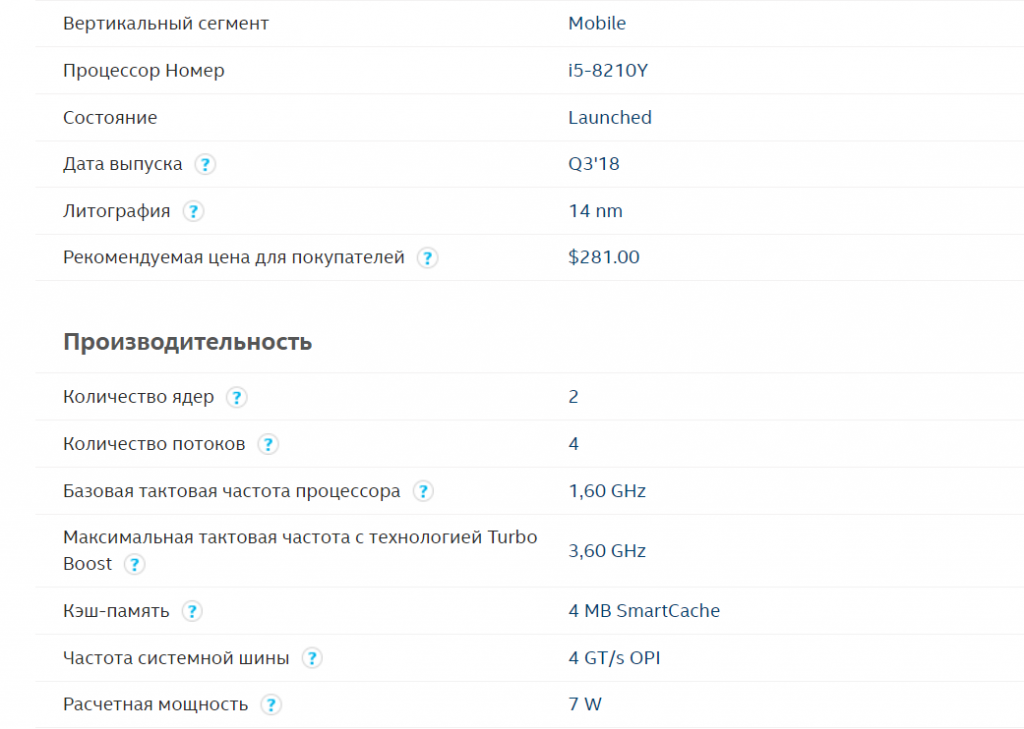Image resolution: width=1024 pixels, height=729 pixels.
Task: Click the Кэш-память question mark icon
Action: click(192, 612)
